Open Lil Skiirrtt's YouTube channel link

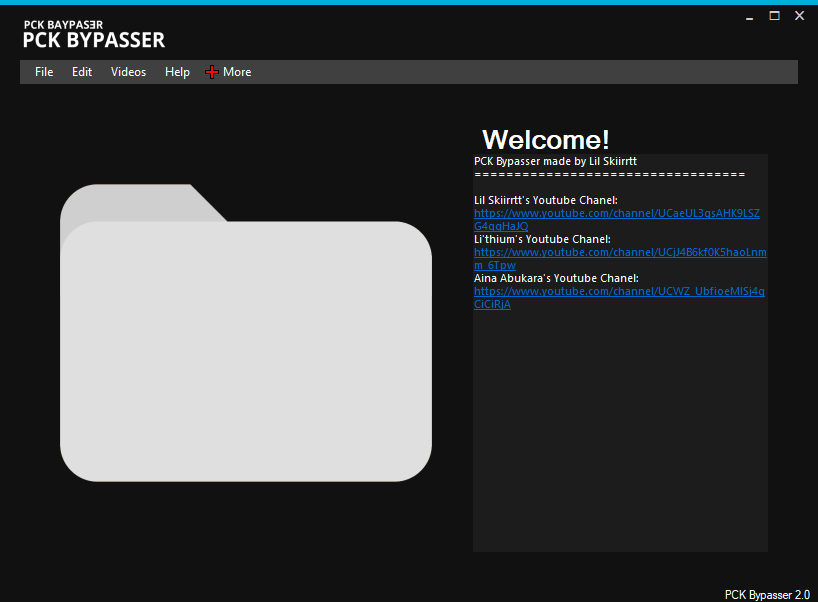pyautogui.click(x=616, y=213)
